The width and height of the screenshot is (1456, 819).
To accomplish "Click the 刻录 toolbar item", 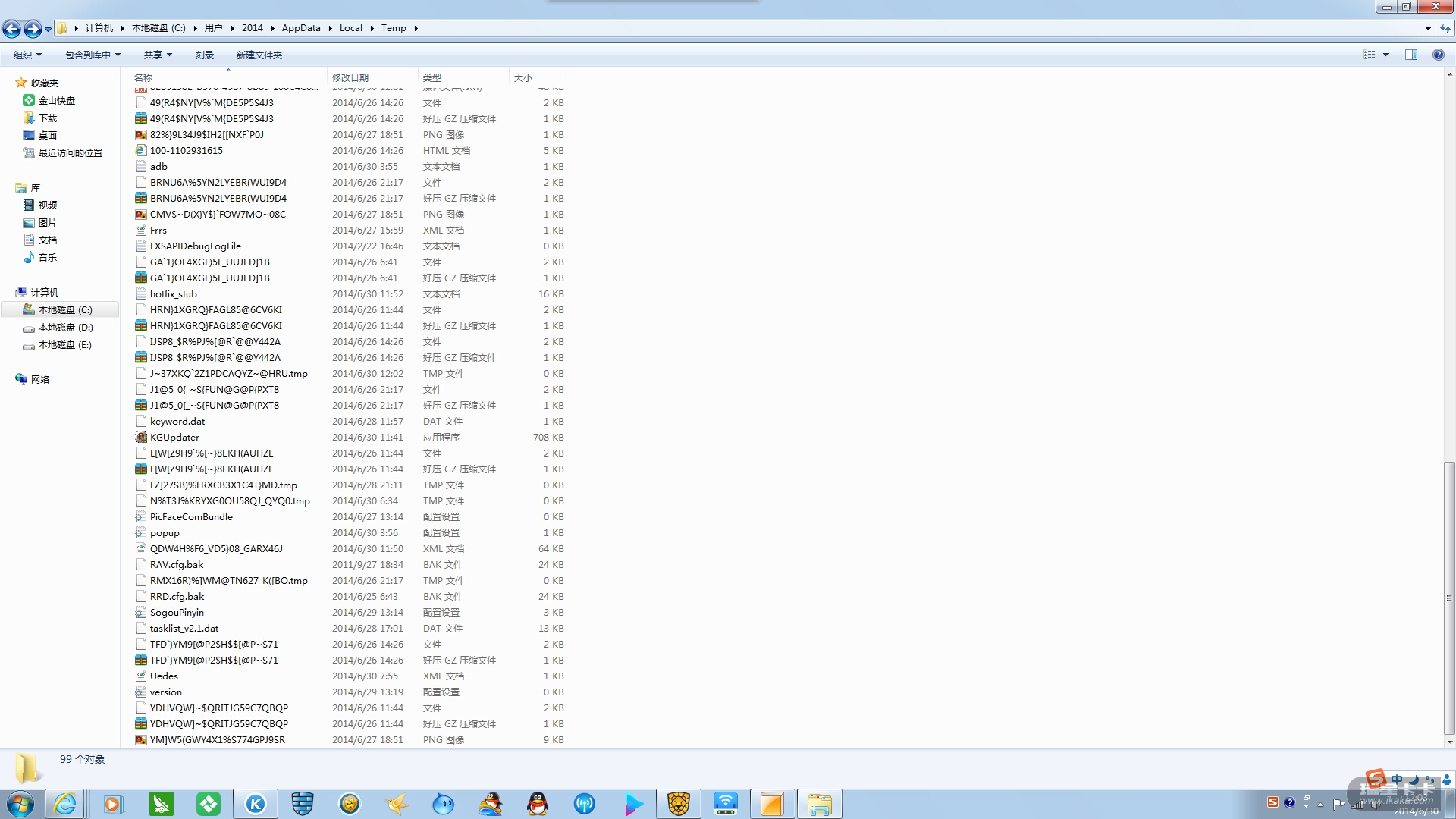I will (x=204, y=55).
